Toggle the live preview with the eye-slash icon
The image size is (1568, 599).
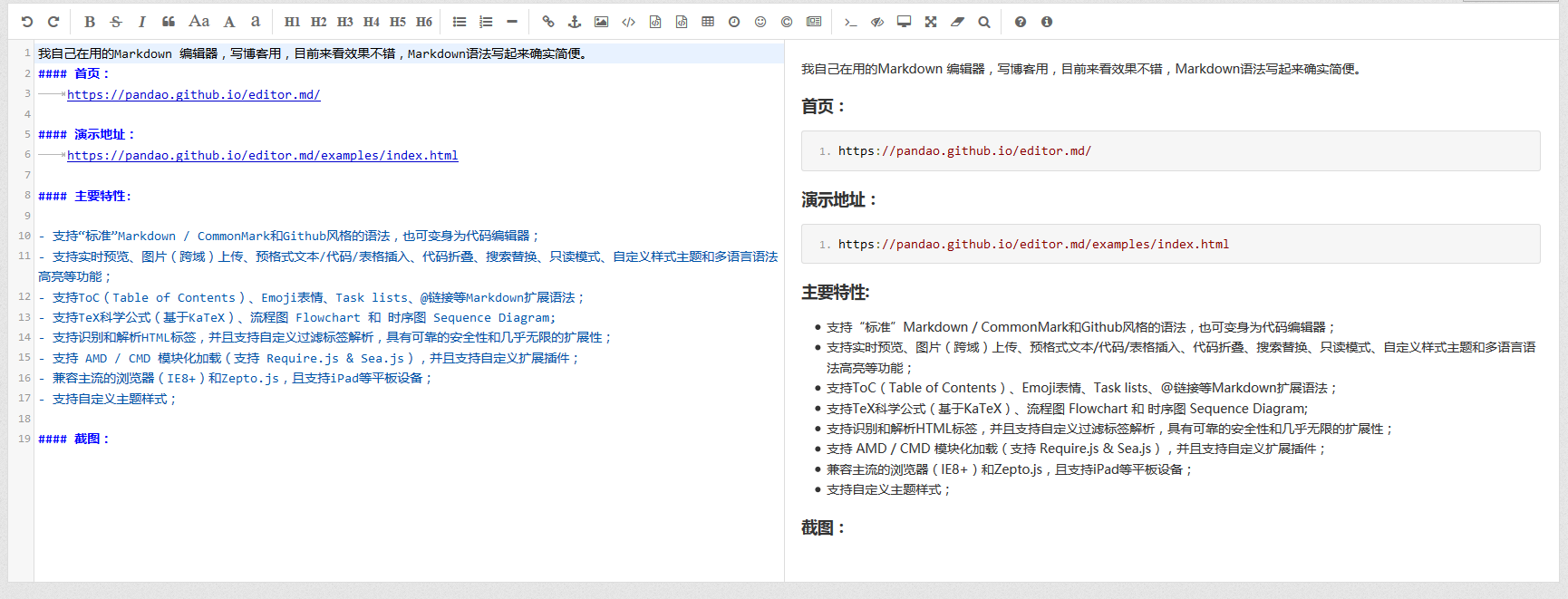tap(877, 22)
